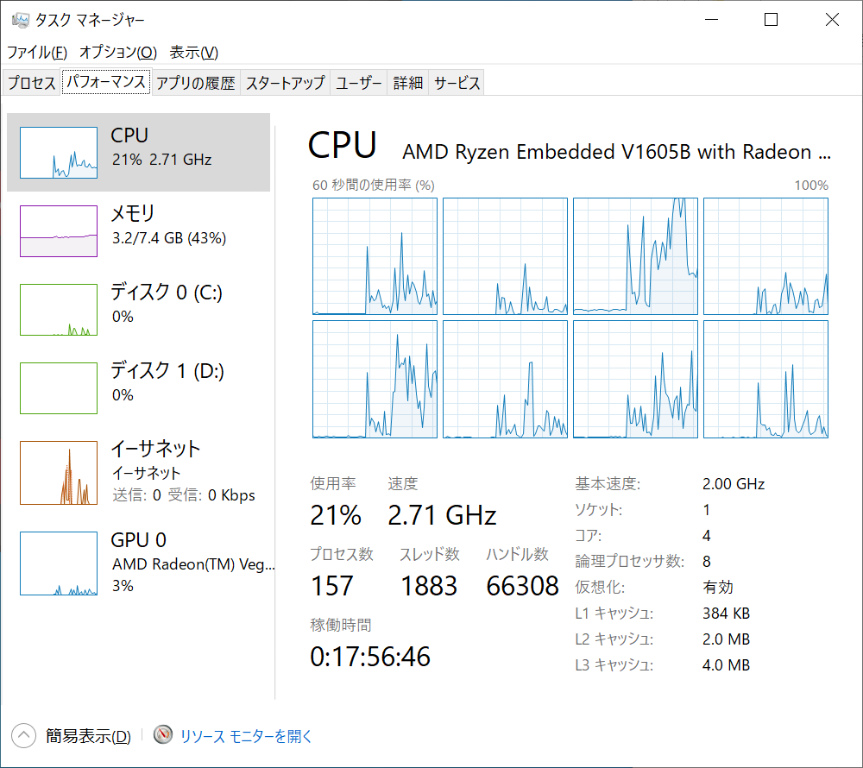The height and width of the screenshot is (768, 863).
Task: Switch to the ユーザー tab
Action: click(359, 83)
